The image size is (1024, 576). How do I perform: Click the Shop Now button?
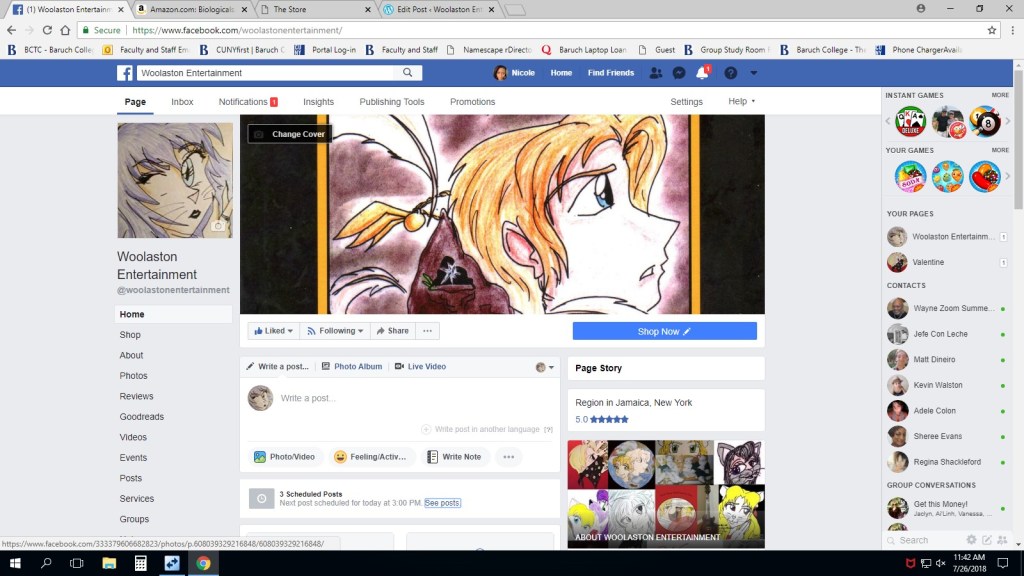[664, 331]
